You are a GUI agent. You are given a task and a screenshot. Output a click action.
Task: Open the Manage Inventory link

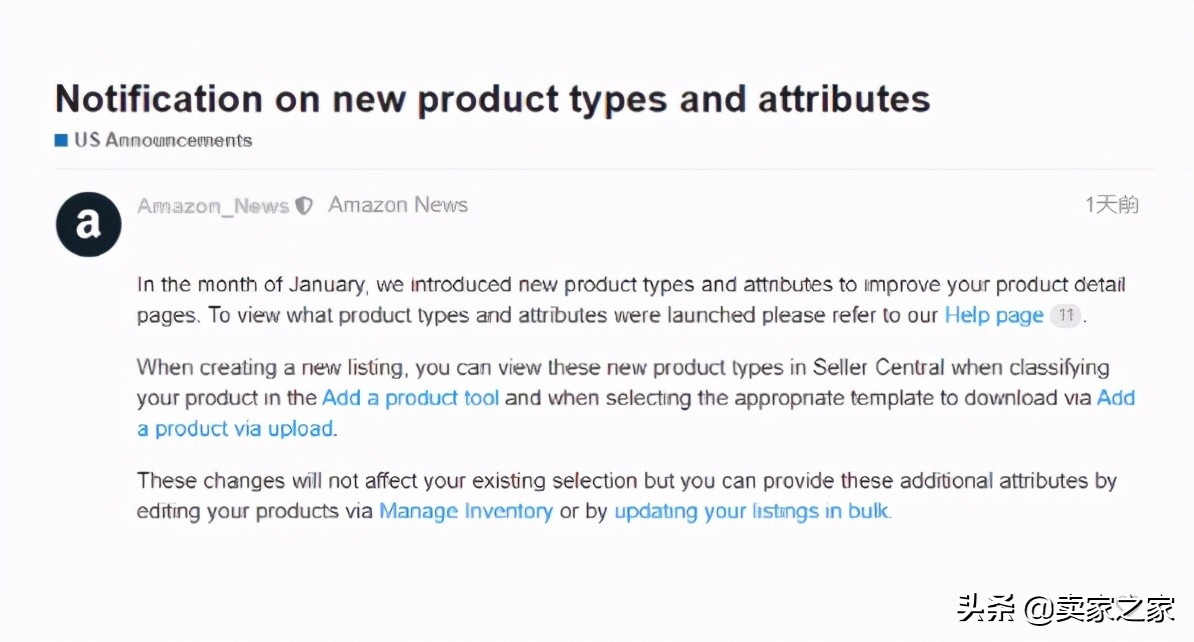pos(466,511)
